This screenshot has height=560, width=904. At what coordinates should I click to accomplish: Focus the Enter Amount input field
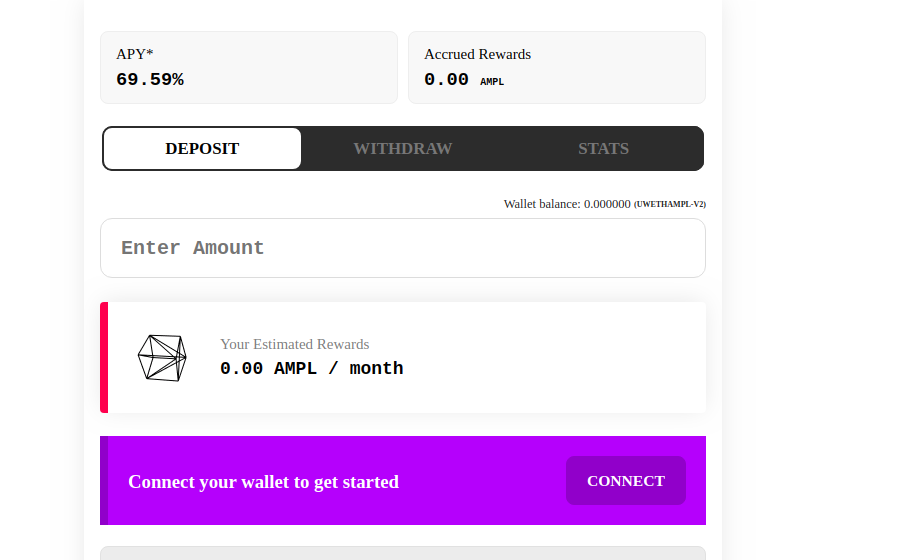tap(402, 248)
